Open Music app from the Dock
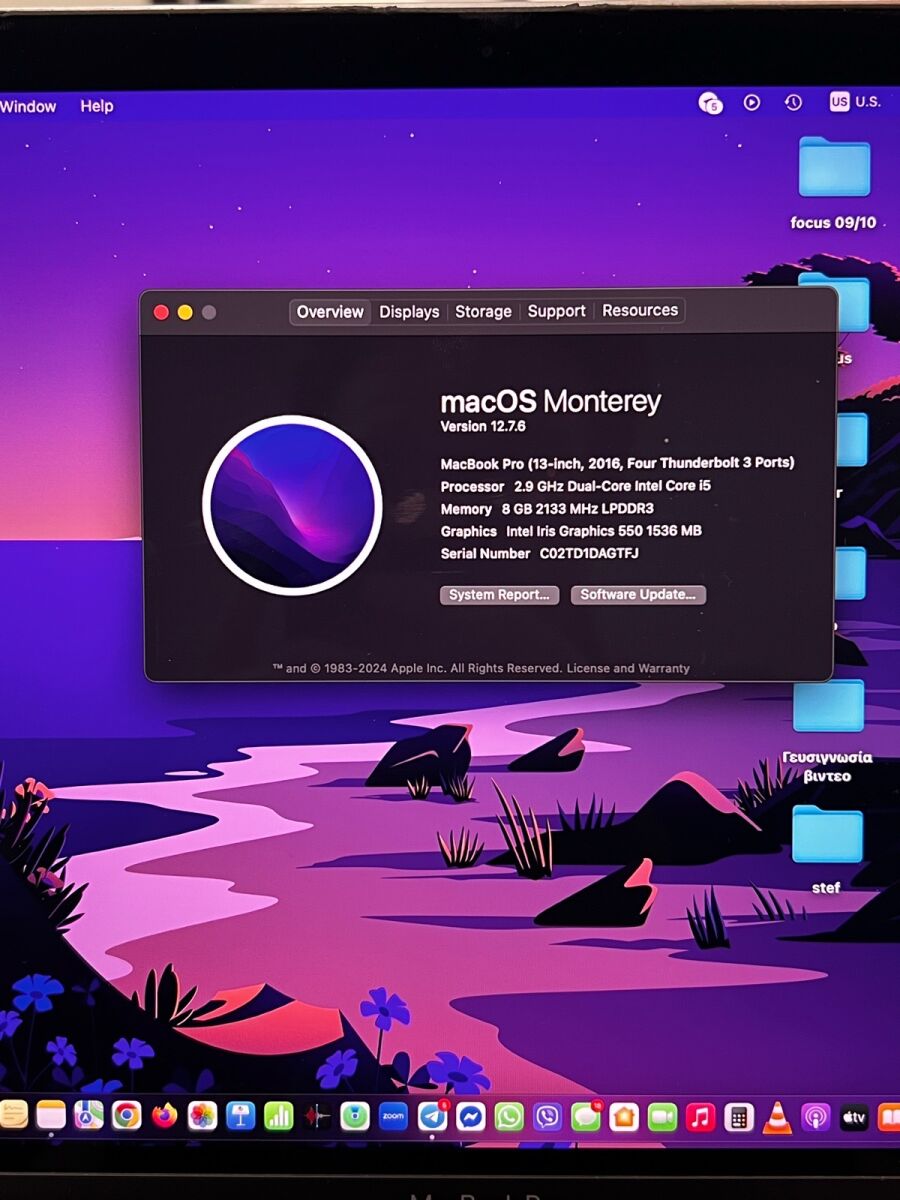 [700, 1116]
